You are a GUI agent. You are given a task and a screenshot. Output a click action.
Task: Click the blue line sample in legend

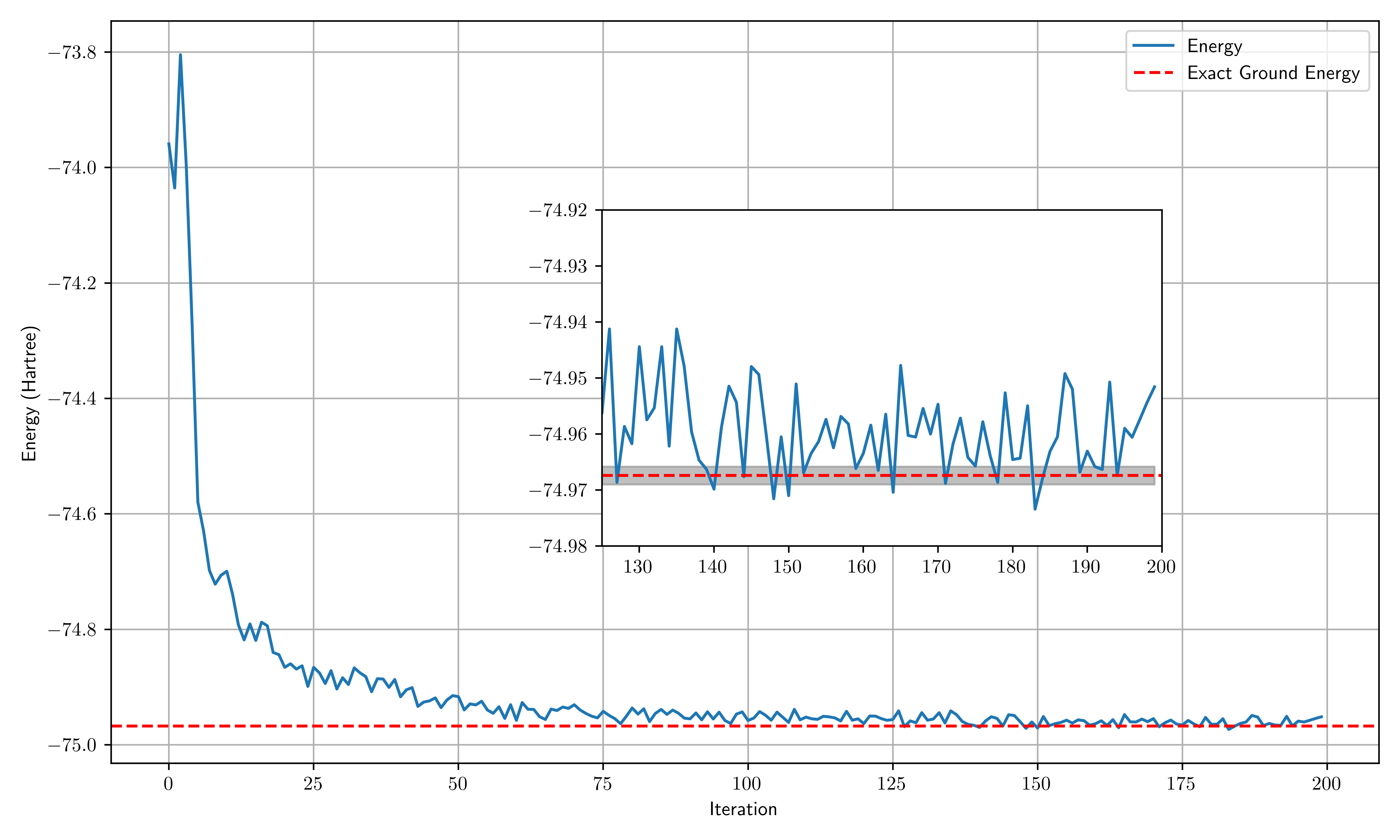1153,46
